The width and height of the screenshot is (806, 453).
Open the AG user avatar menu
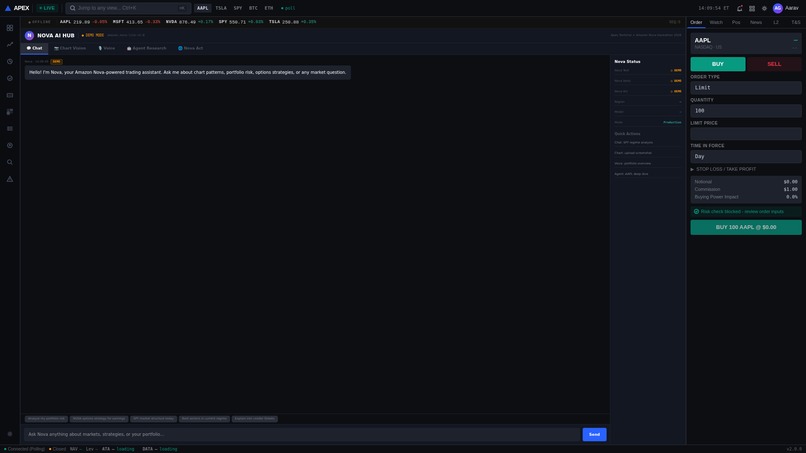778,8
